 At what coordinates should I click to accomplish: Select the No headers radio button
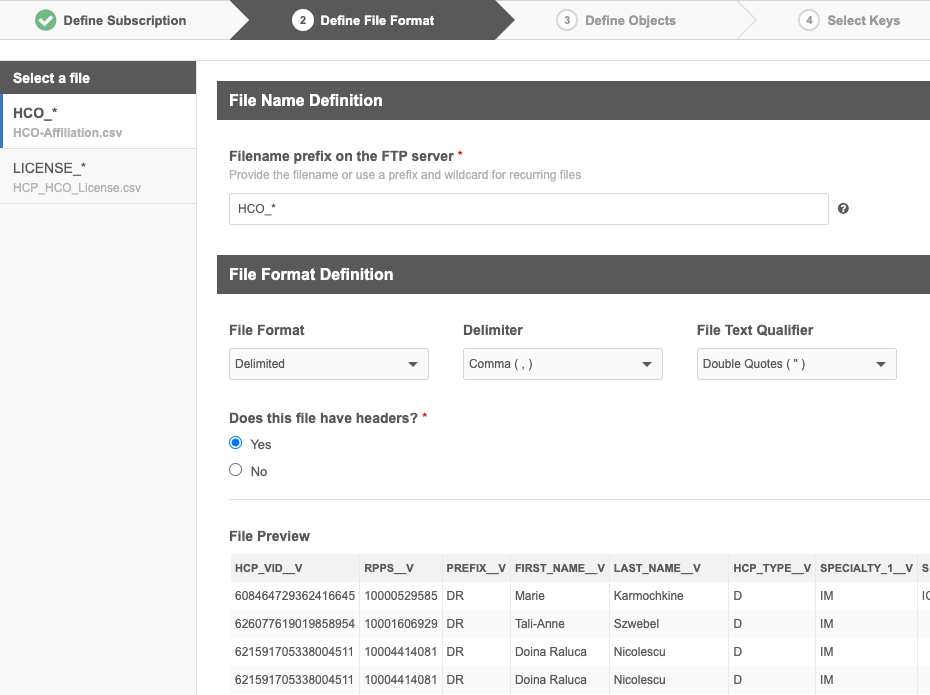(236, 470)
